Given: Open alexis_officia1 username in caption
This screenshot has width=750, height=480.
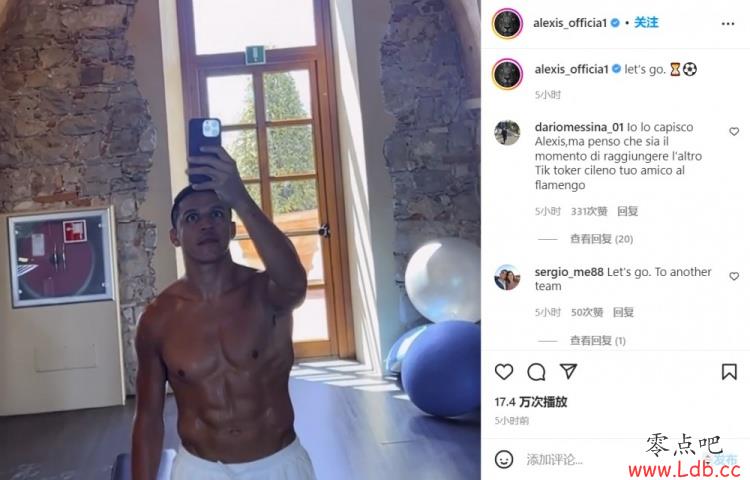Looking at the screenshot, I should coord(571,69).
